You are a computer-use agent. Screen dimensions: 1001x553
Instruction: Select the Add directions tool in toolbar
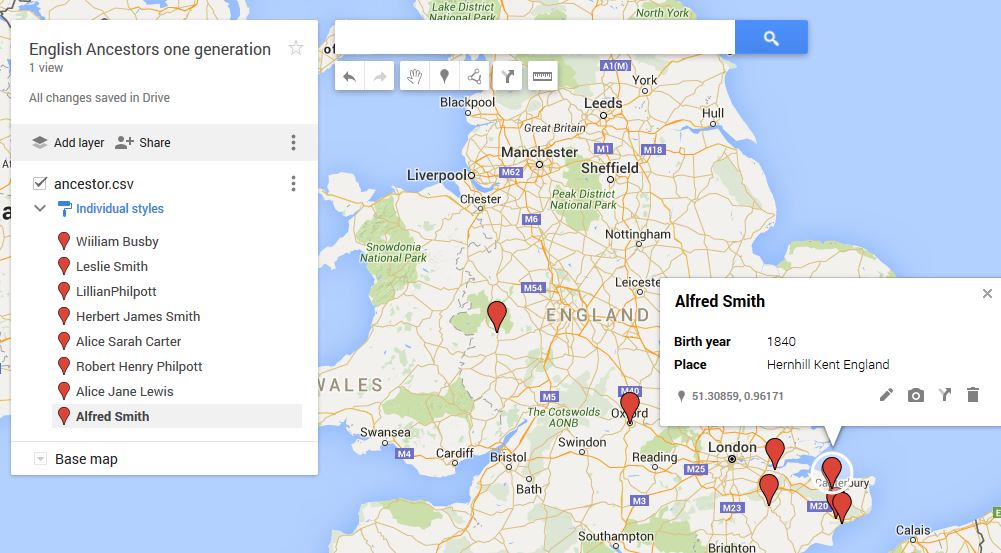coord(508,77)
